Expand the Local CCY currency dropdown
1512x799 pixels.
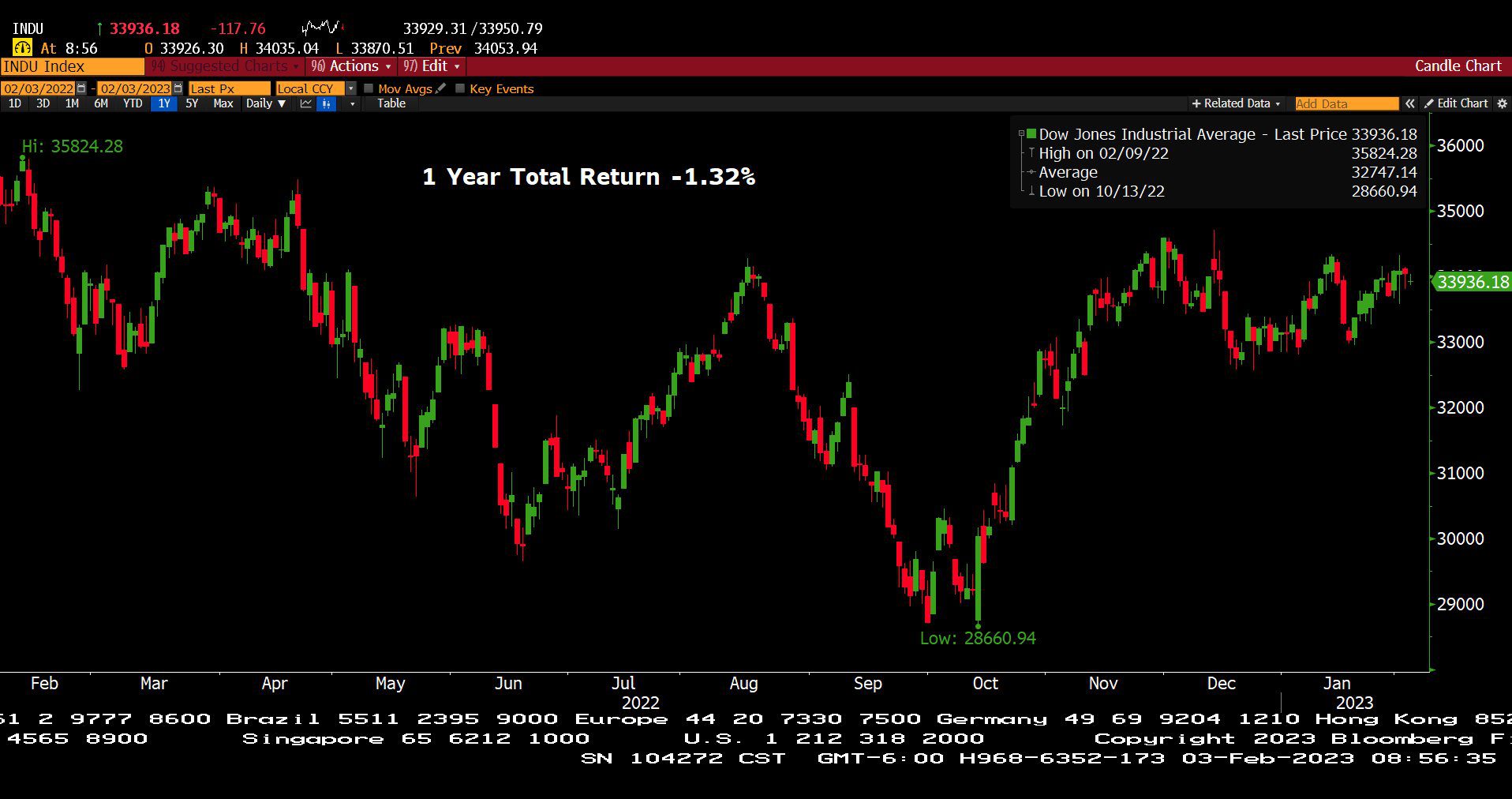351,88
